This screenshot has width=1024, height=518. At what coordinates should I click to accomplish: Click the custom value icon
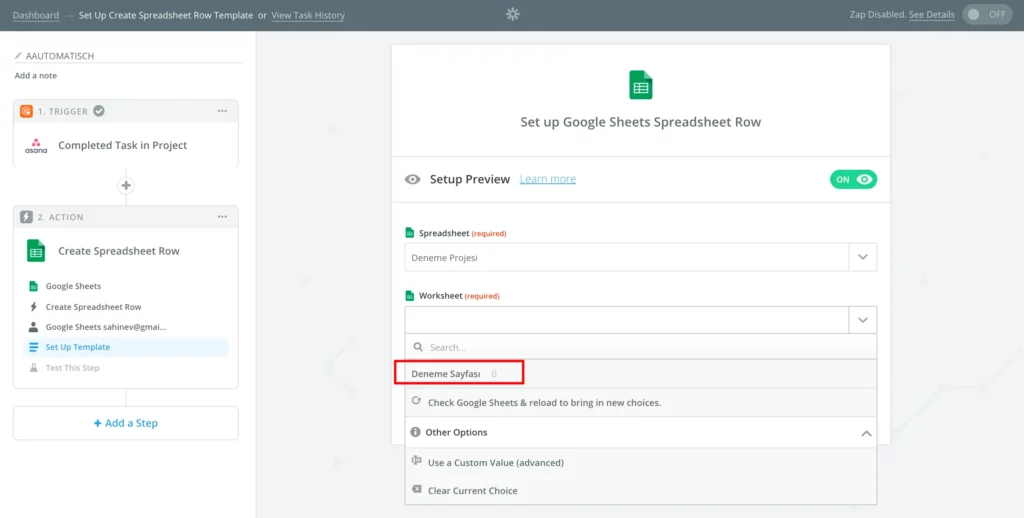(x=417, y=461)
